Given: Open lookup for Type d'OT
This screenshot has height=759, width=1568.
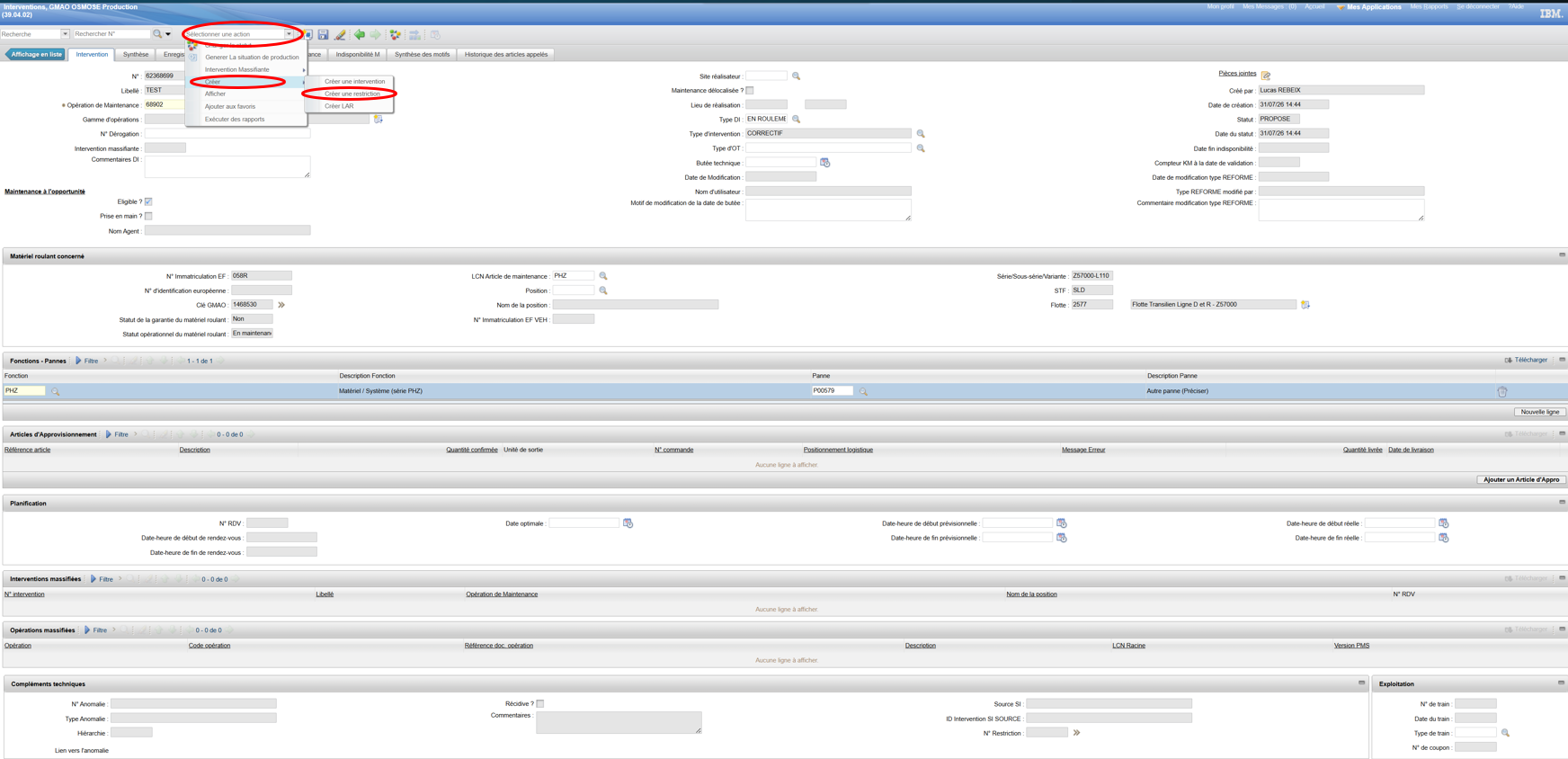Looking at the screenshot, I should tap(921, 148).
